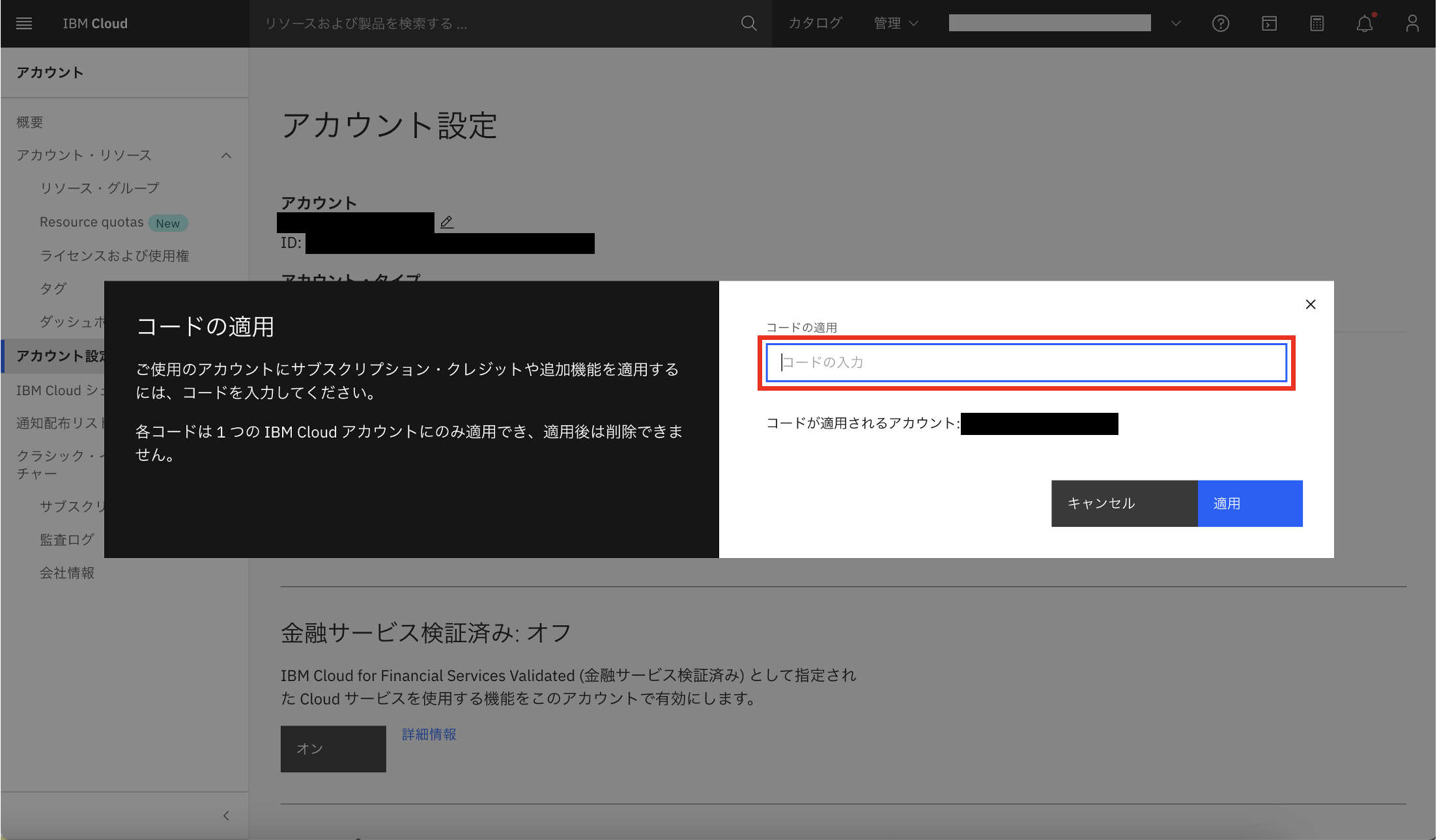Click the コードの入力 text field
Screen dimensions: 1437x840
(1026, 363)
